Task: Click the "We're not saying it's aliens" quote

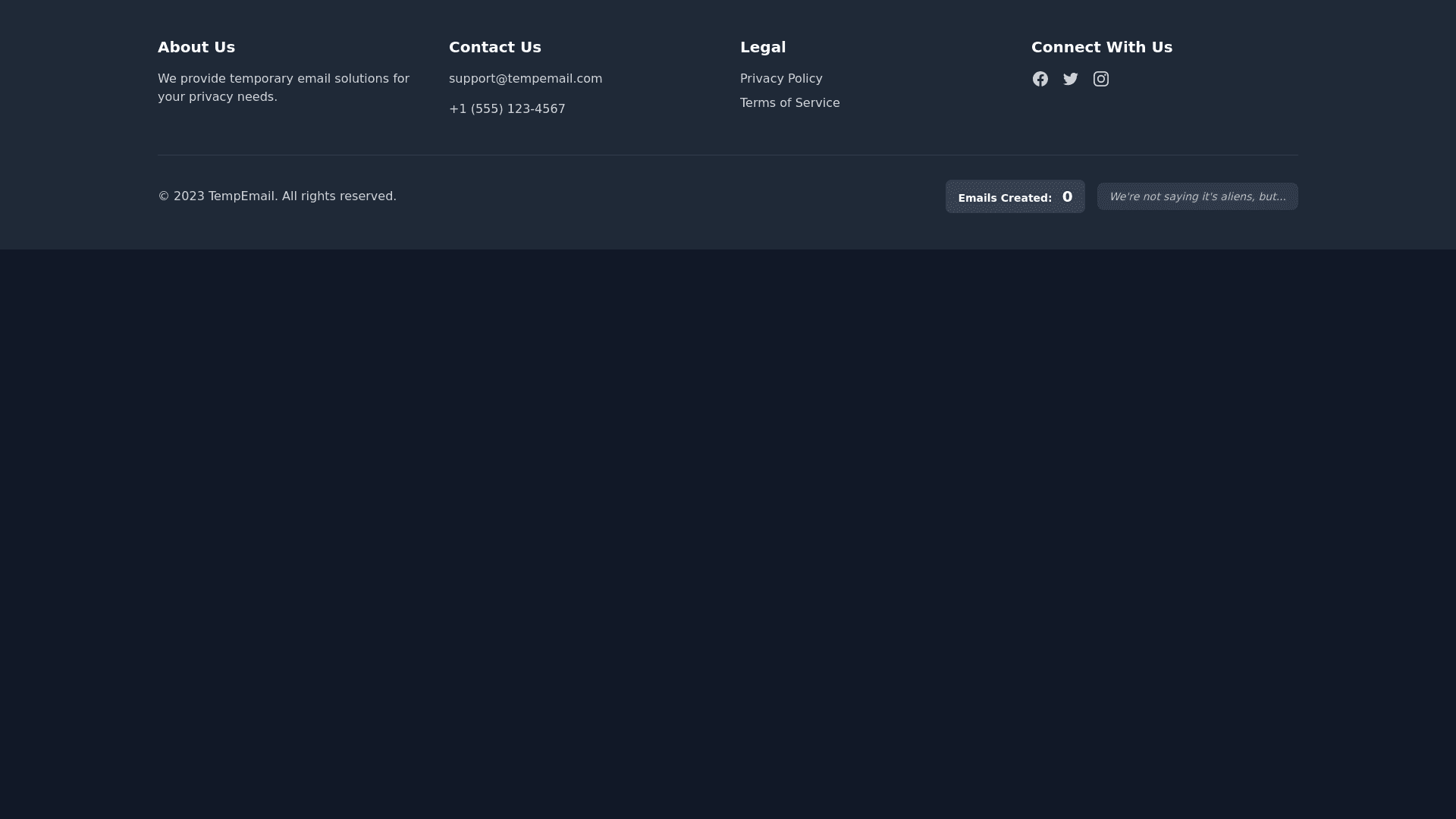Action: [1197, 197]
